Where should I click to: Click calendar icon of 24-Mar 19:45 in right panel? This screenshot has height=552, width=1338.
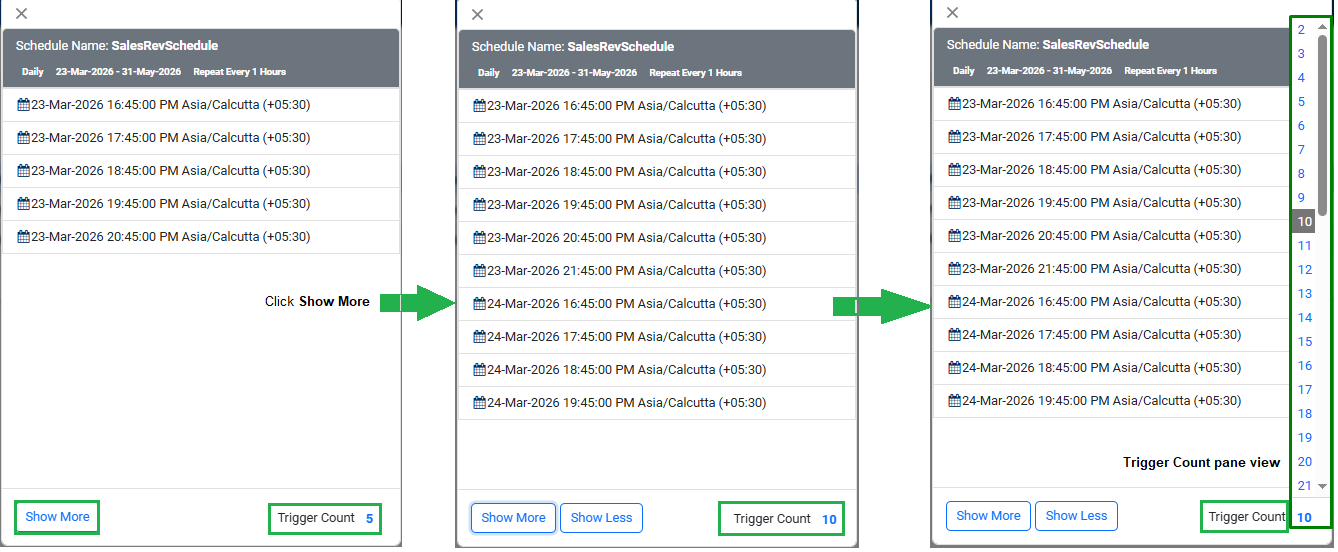[955, 401]
